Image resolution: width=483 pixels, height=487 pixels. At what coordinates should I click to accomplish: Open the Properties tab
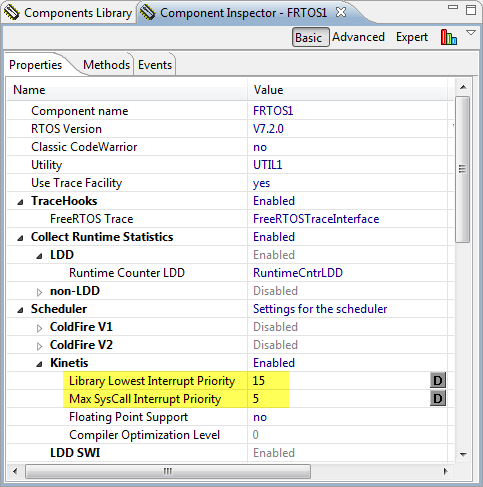36,65
